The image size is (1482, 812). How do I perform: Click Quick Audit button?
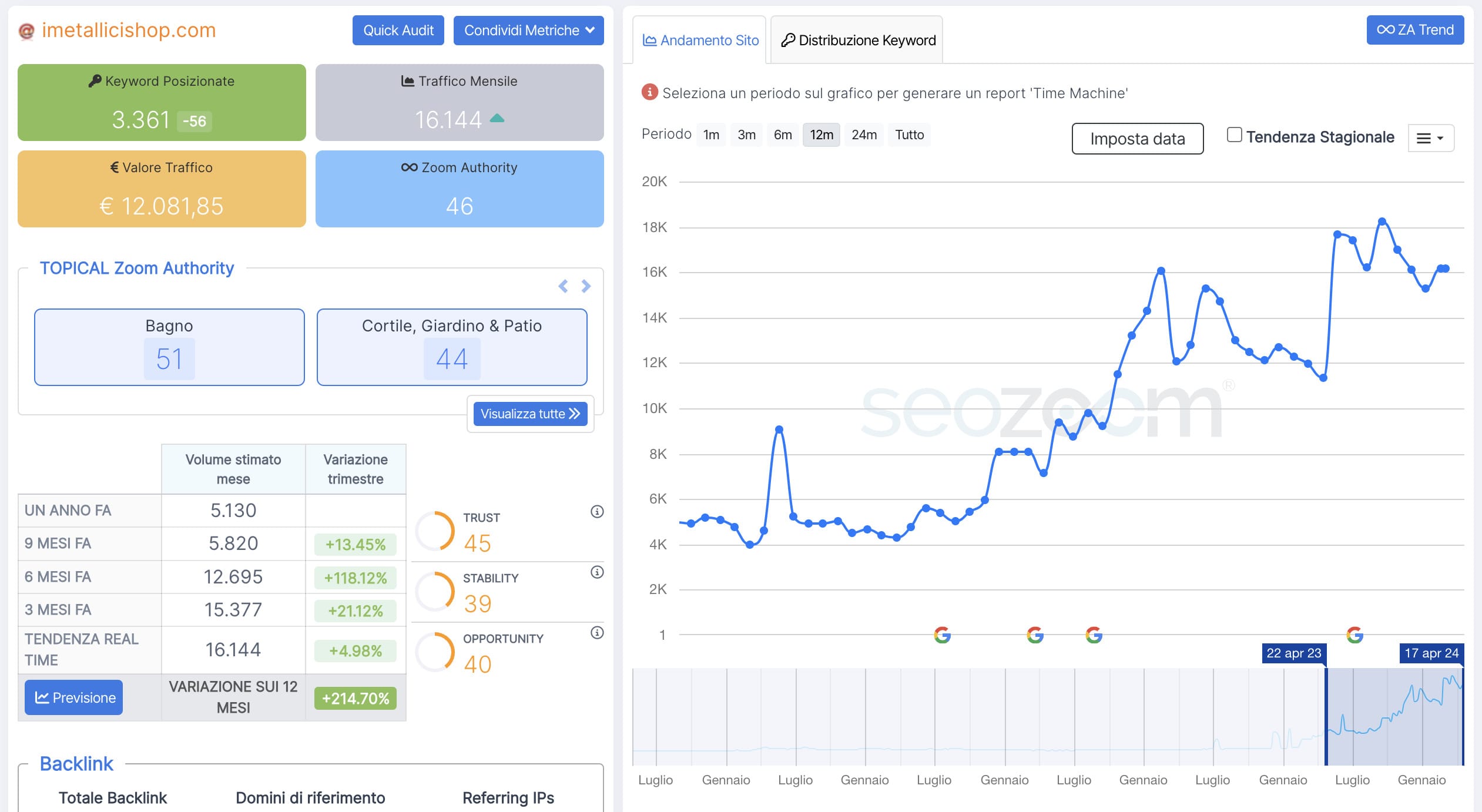pos(398,31)
